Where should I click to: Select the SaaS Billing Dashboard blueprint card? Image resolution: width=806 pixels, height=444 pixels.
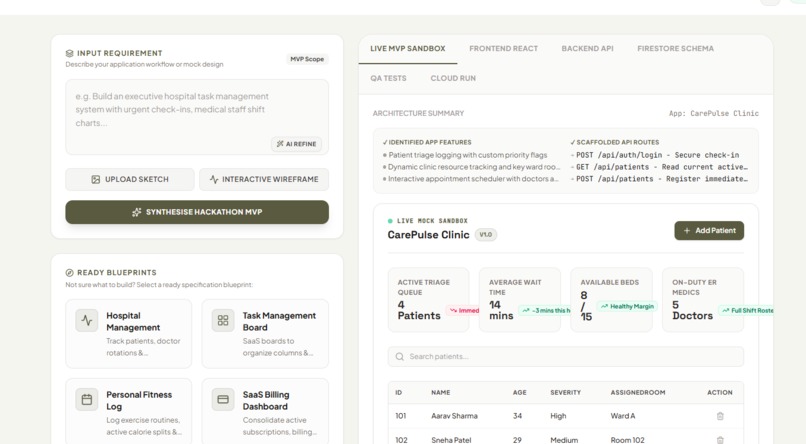(265, 413)
